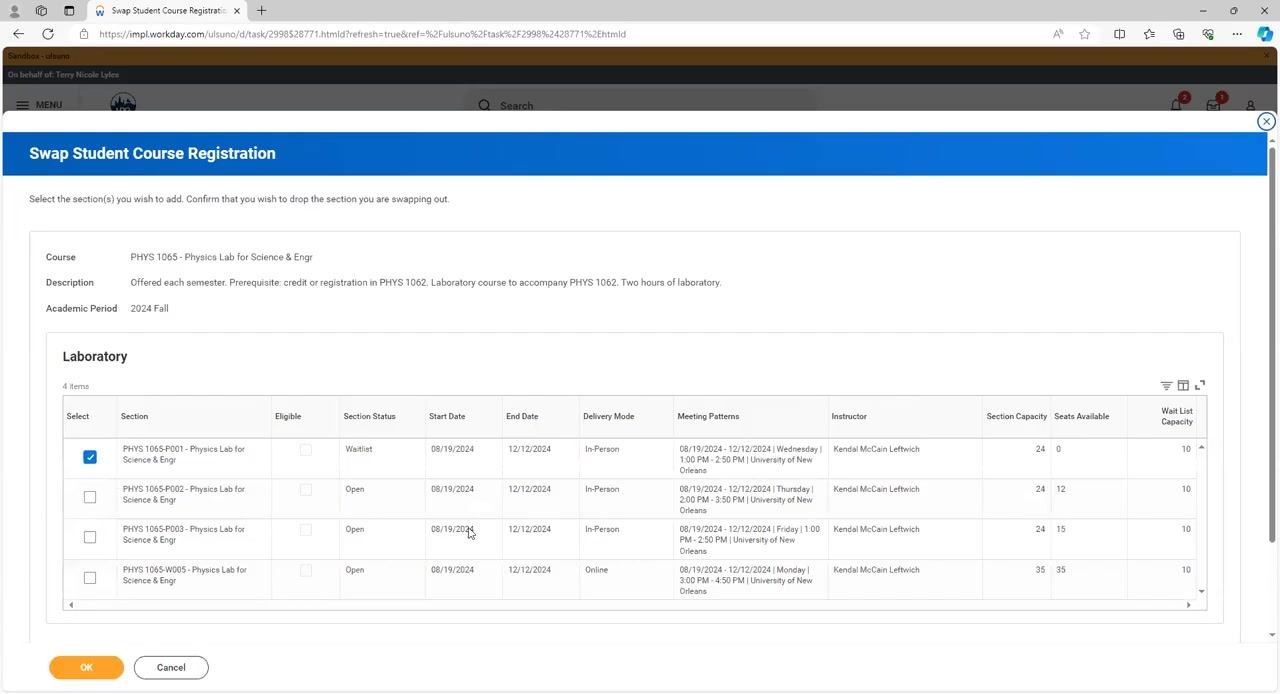
Task: Click the grid vertical scrollbar down arrow
Action: (1201, 592)
